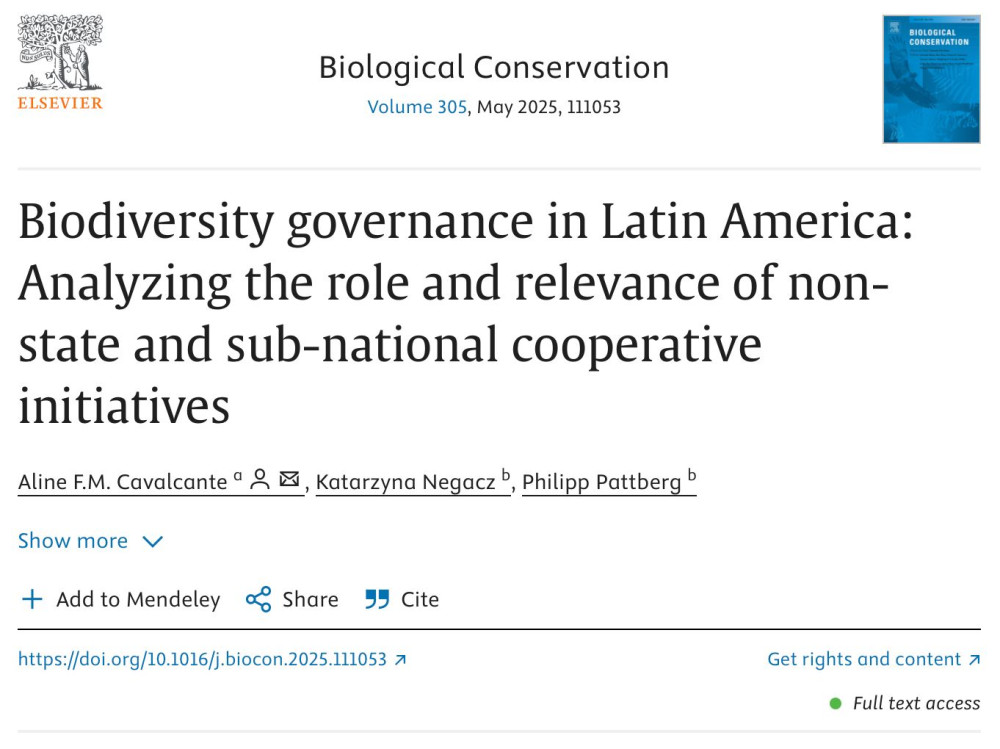This screenshot has width=1000, height=749.
Task: Click the Elsevier tree logo
Action: 60,55
